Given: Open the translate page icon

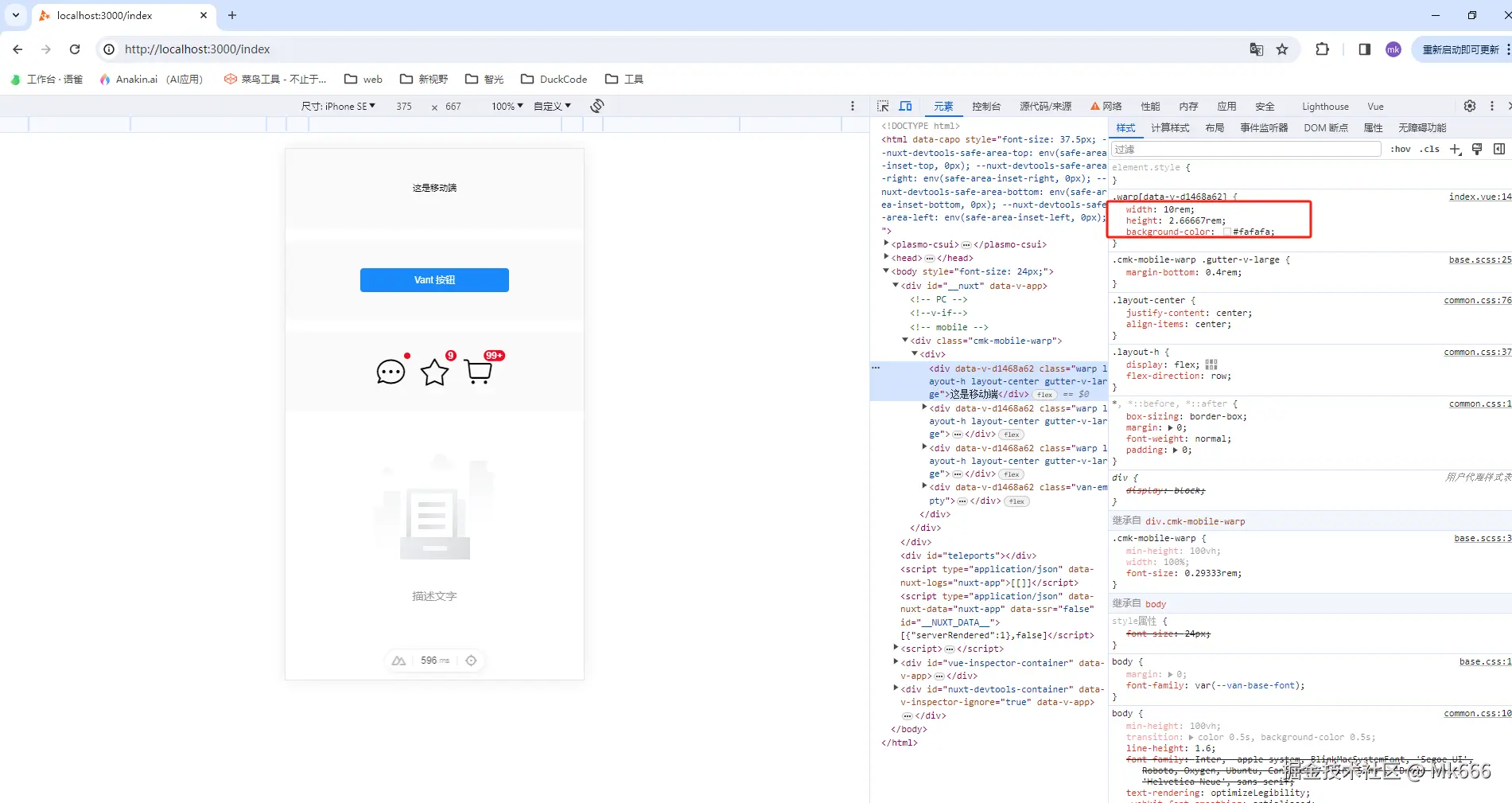Looking at the screenshot, I should pos(1257,49).
